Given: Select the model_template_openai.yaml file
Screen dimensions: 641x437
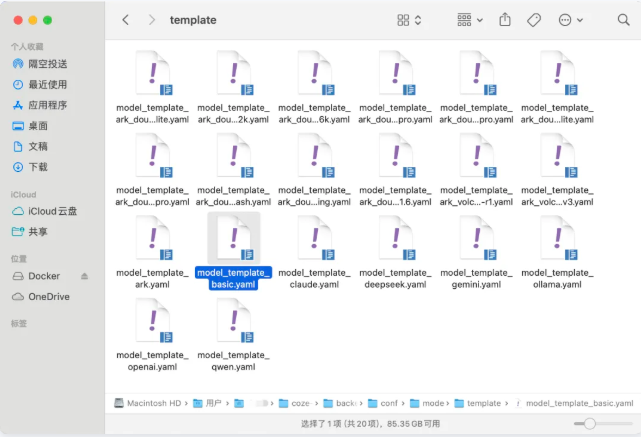Looking at the screenshot, I should (x=151, y=321).
